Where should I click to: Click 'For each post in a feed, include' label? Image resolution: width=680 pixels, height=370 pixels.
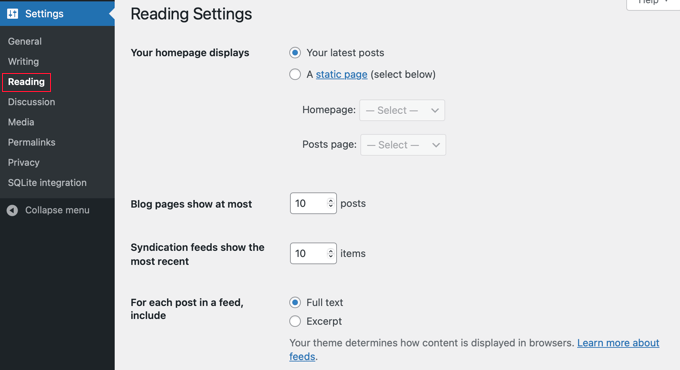point(187,309)
